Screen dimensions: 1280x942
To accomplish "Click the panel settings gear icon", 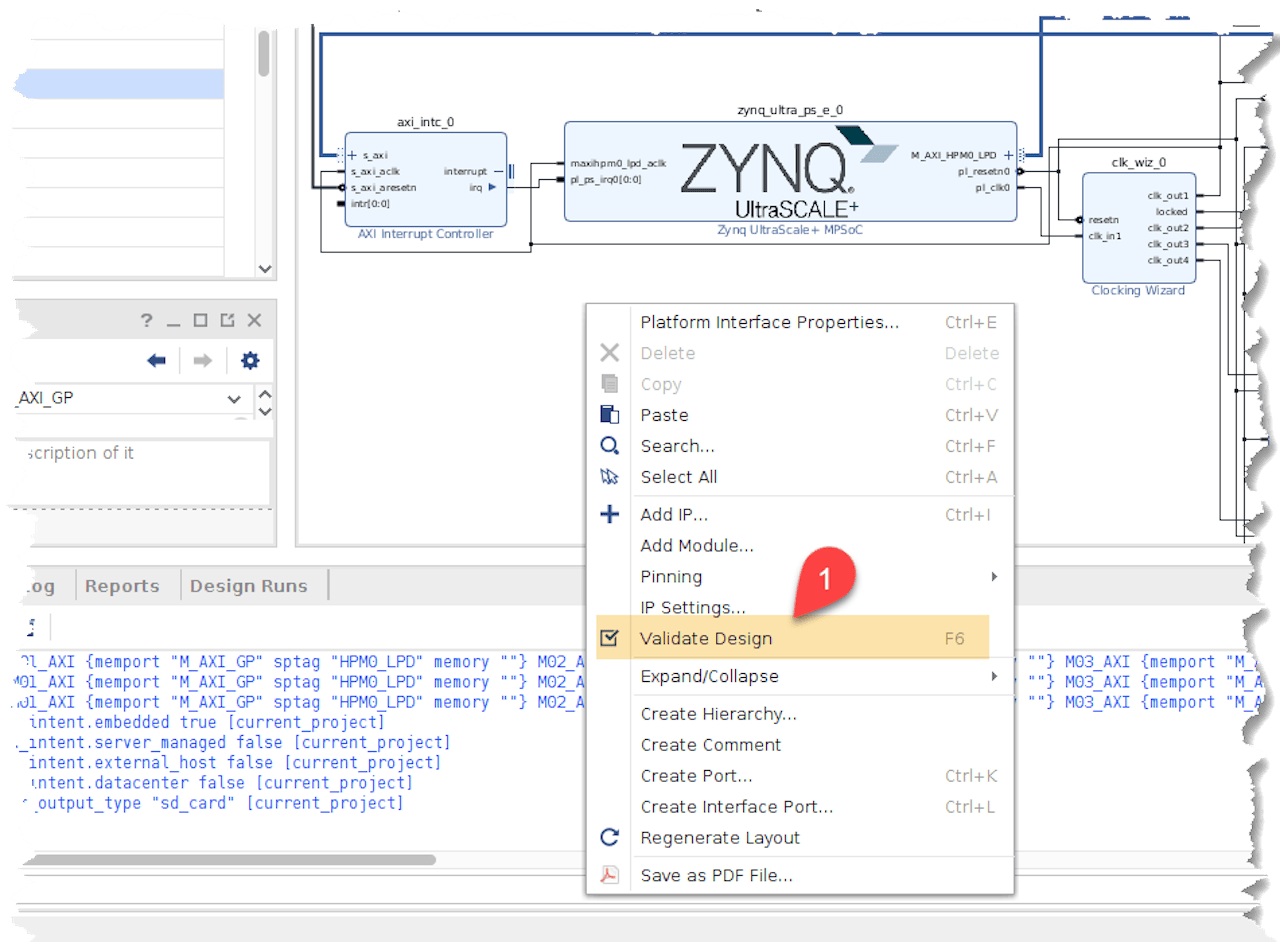I will 250,361.
